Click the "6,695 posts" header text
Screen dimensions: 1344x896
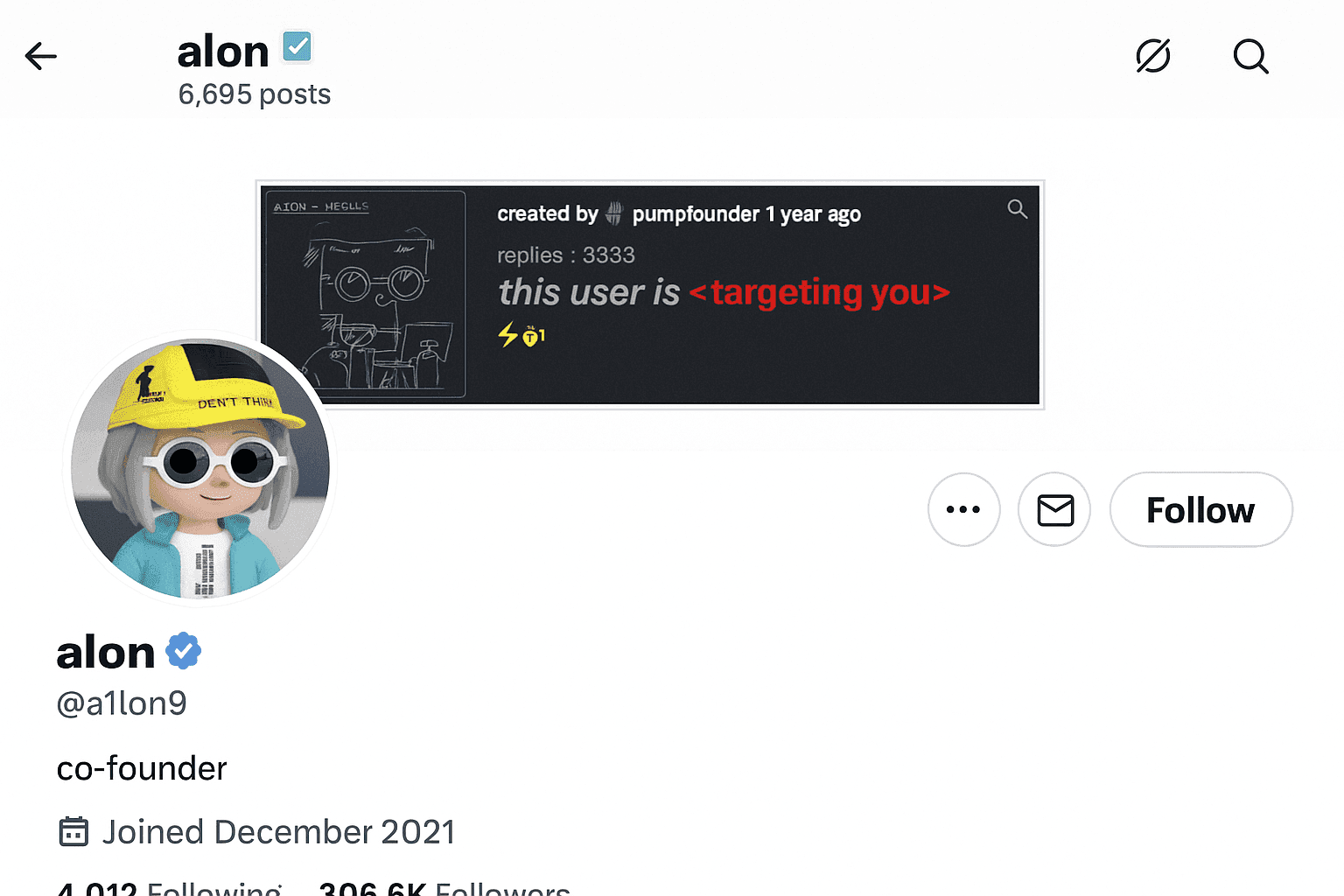255,94
